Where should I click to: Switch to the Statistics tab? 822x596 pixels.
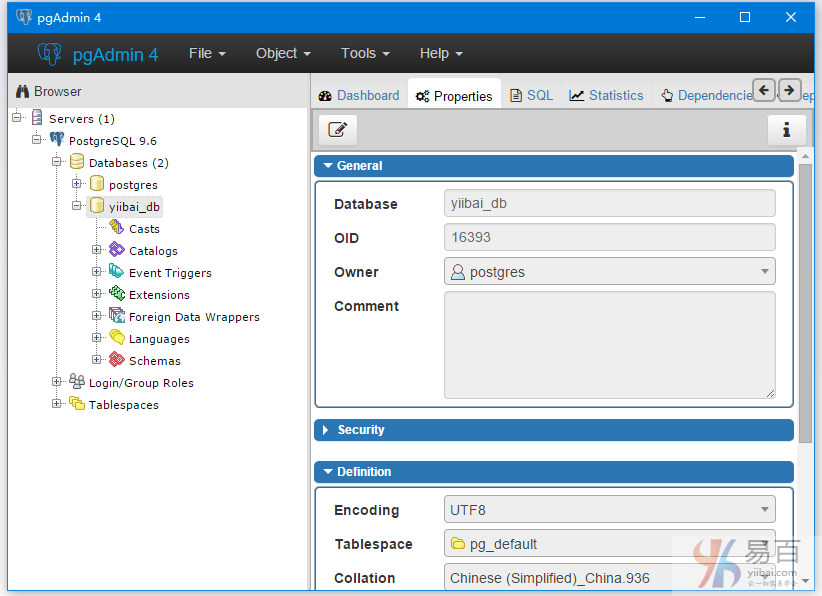coord(606,96)
